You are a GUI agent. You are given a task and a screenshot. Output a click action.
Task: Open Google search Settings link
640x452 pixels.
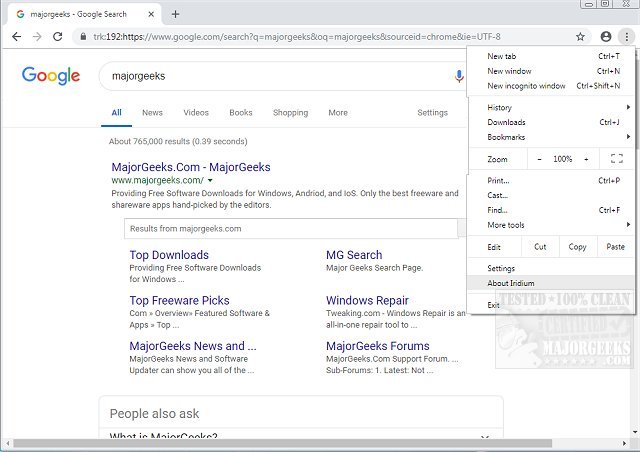coord(432,113)
